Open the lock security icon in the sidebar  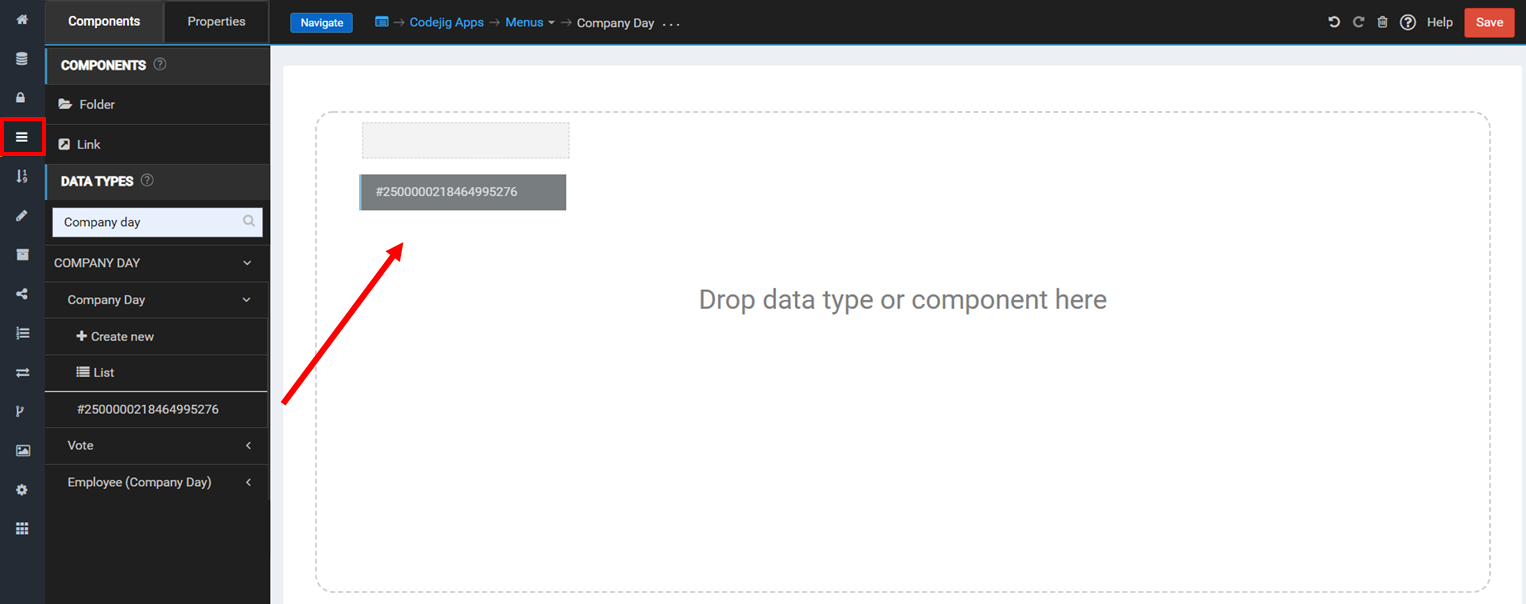[x=22, y=98]
